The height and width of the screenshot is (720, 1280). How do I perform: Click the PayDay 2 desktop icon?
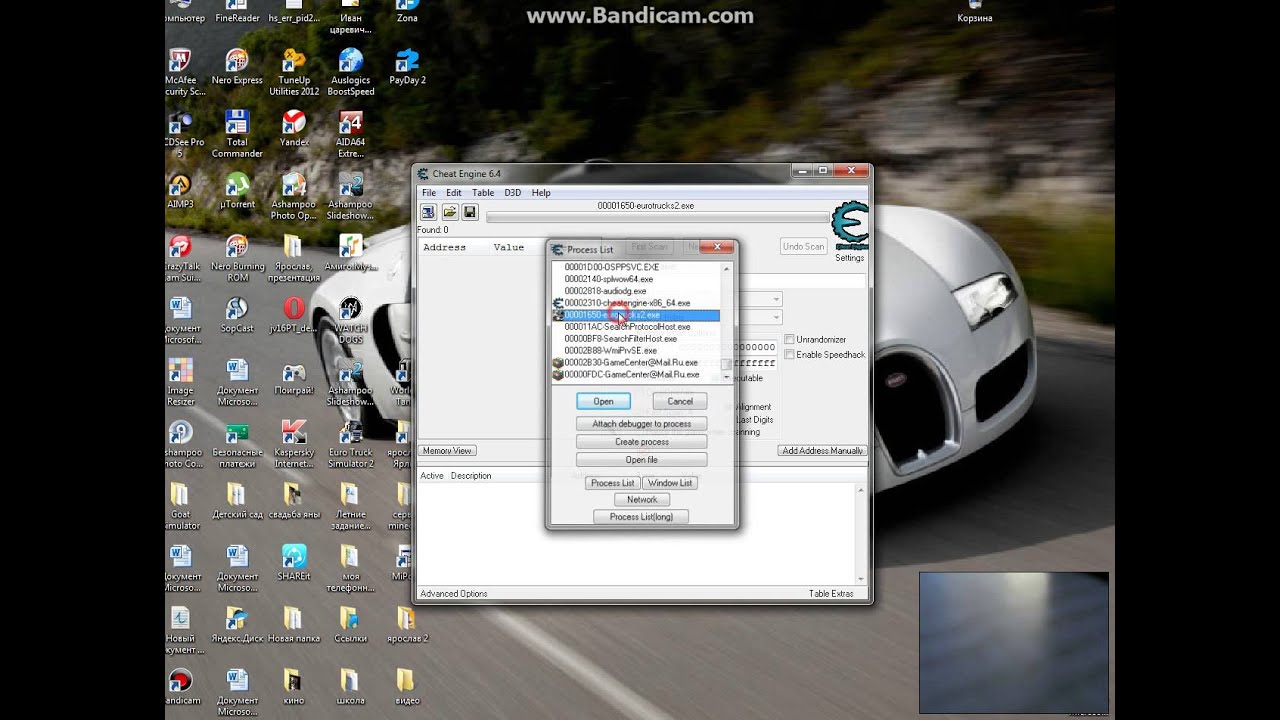pos(407,68)
